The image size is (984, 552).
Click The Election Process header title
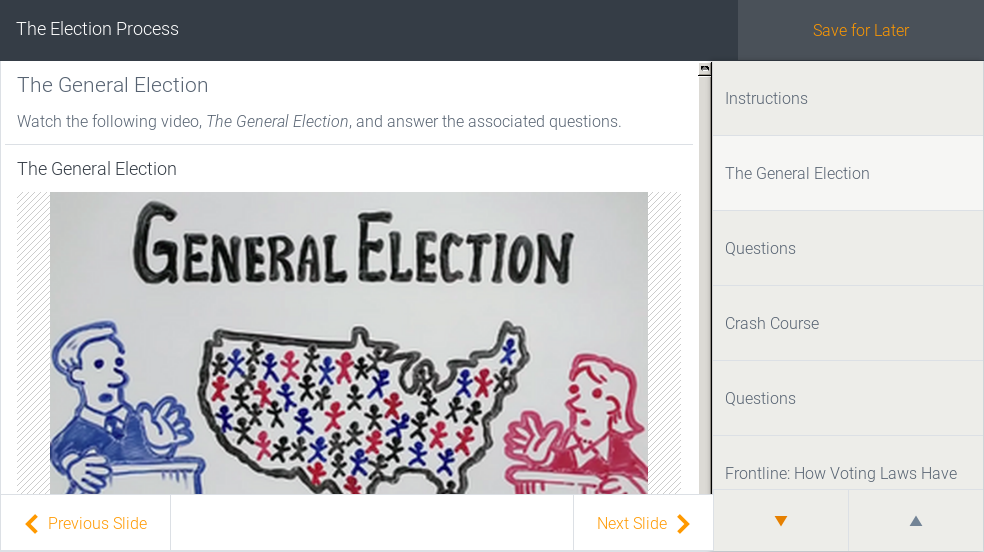(x=97, y=29)
